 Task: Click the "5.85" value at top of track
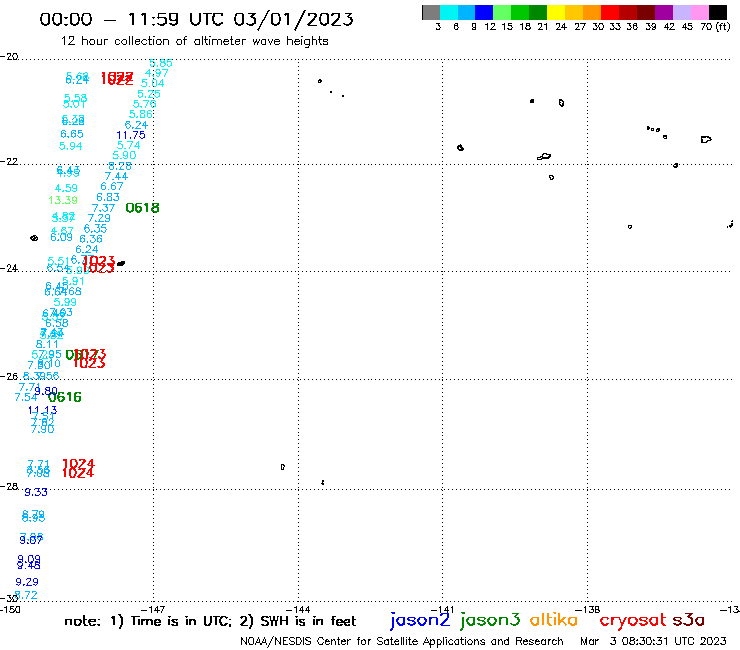pyautogui.click(x=160, y=63)
